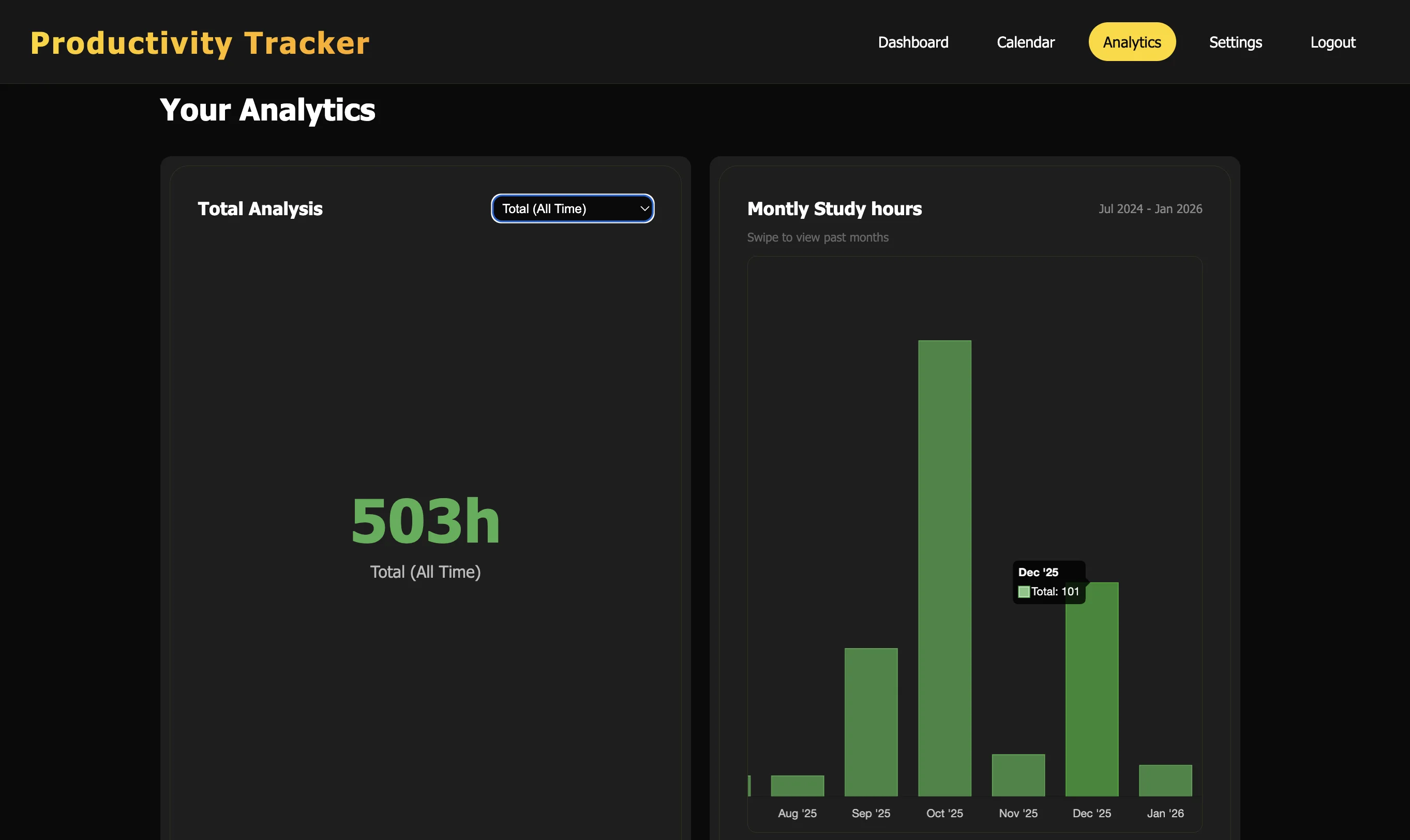Select the Sep '25 study hours bar
The height and width of the screenshot is (840, 1410).
click(871, 722)
